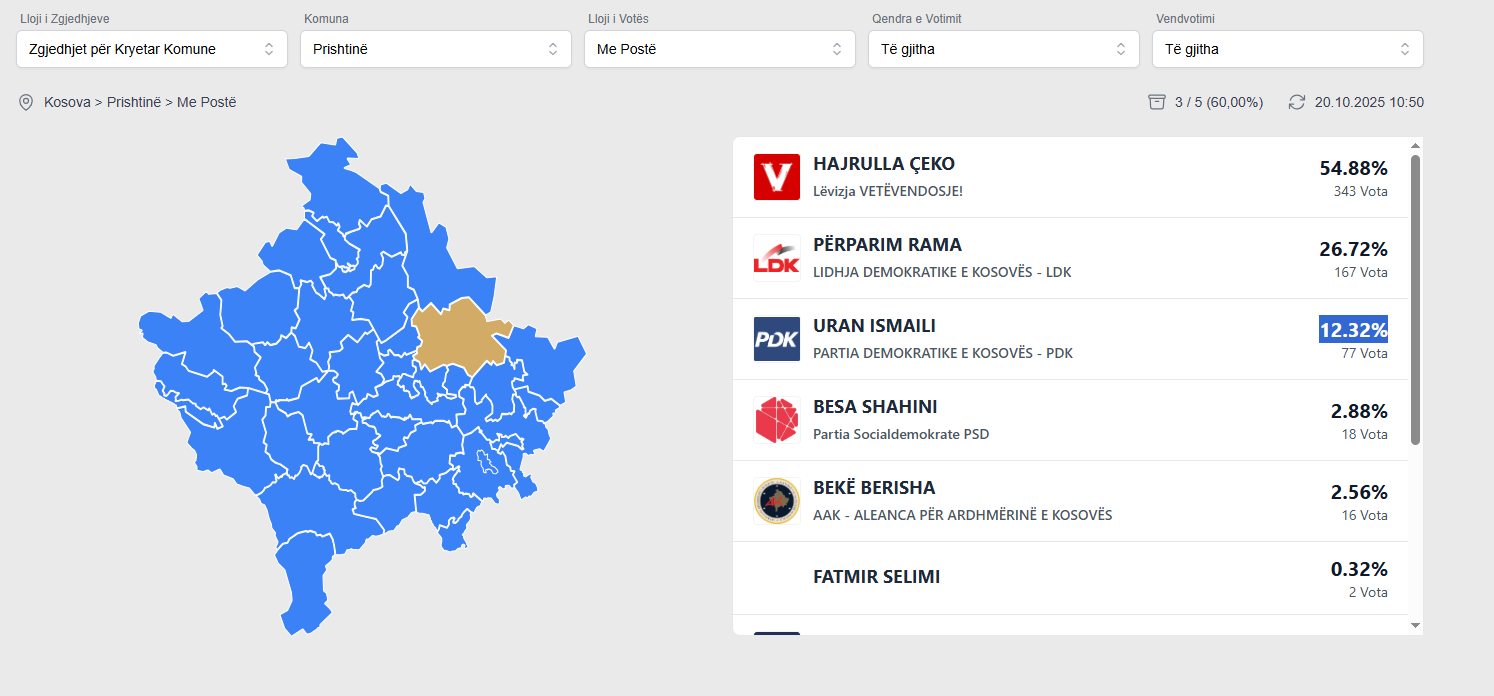Select Hajrulla Çeko candidate row

pyautogui.click(x=1070, y=177)
